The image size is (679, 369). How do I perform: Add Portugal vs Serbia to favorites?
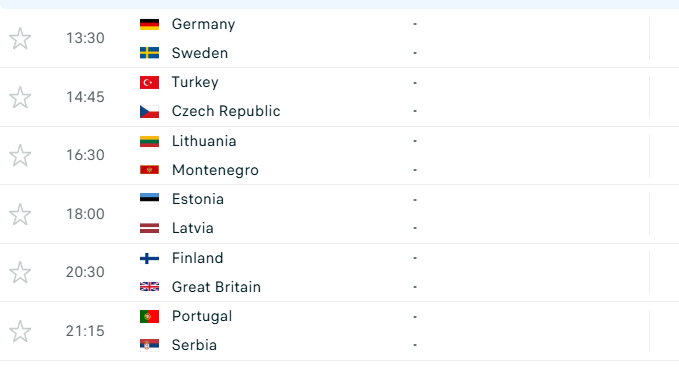tap(20, 331)
